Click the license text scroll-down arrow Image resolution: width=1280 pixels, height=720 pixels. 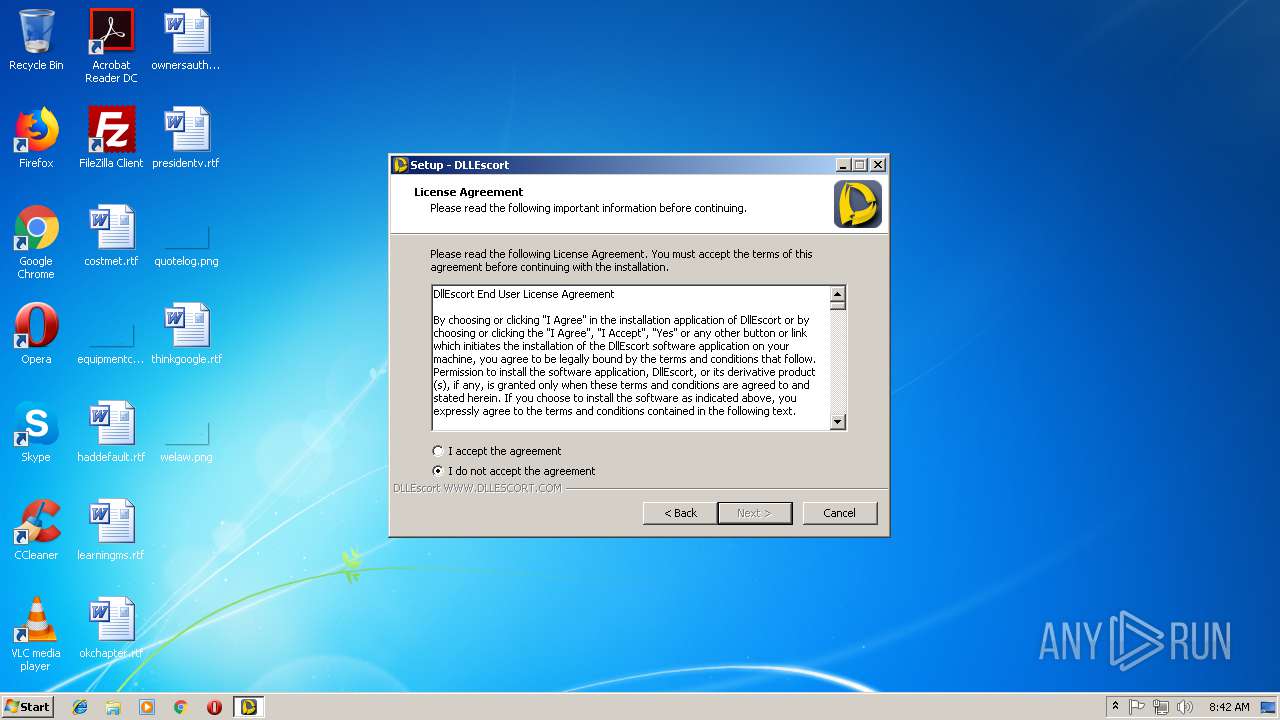838,422
